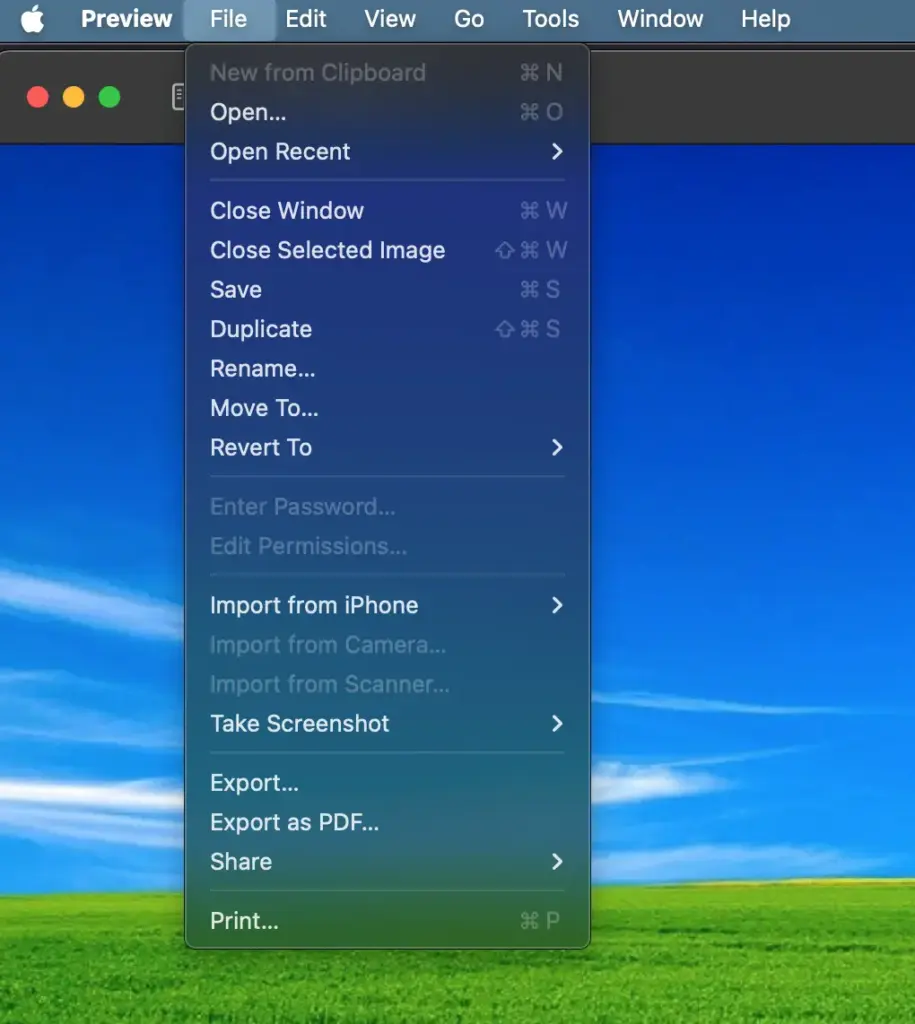Click the red close window button
This screenshot has height=1024, width=915.
click(38, 97)
